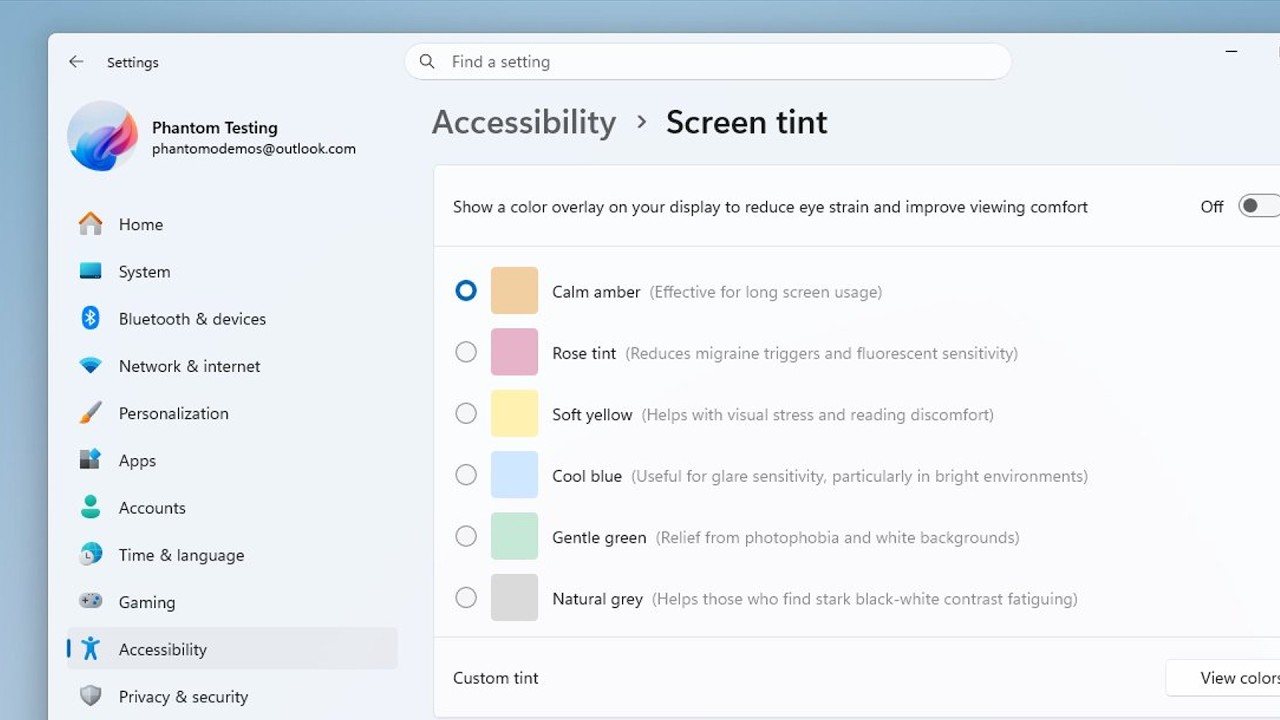Open Gaming settings
The width and height of the screenshot is (1280, 720).
point(232,601)
